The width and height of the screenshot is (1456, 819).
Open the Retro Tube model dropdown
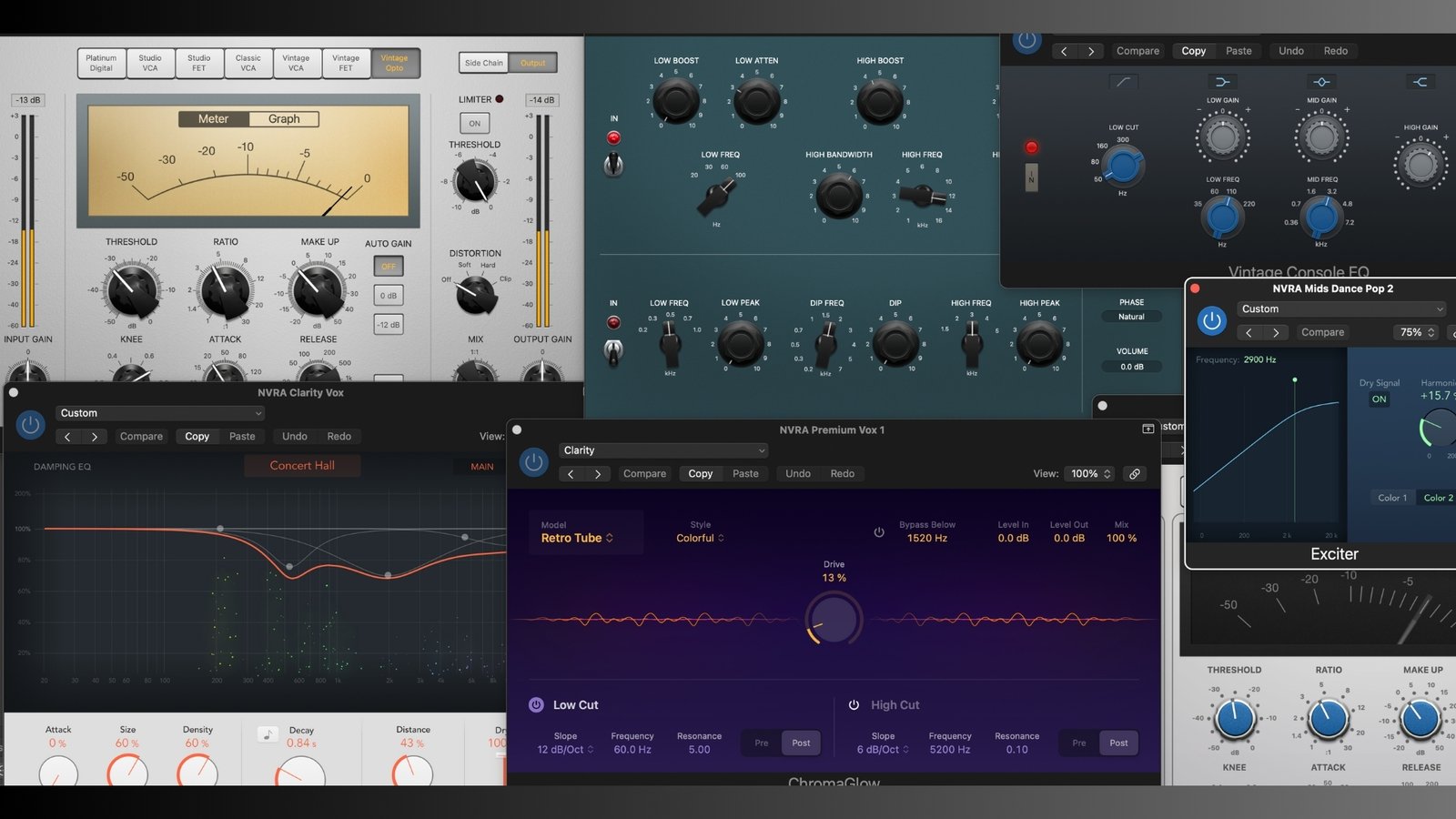(x=577, y=538)
